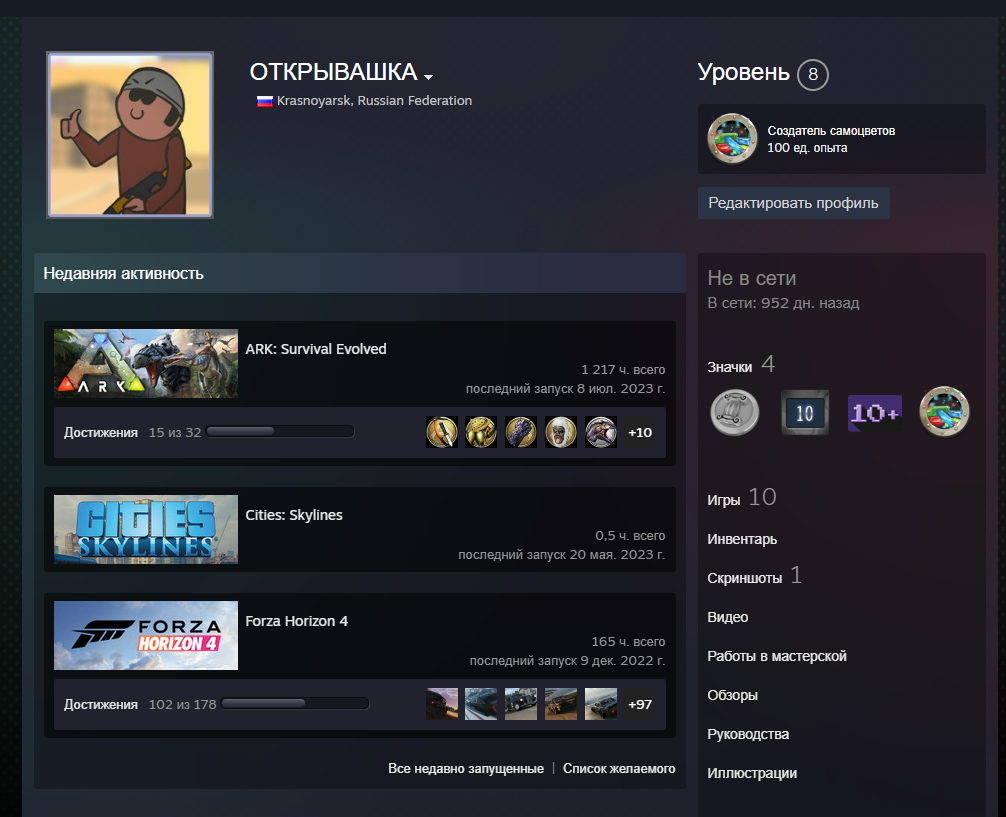Expand the +10 ARK achievements
The height and width of the screenshot is (817, 1006).
(640, 432)
